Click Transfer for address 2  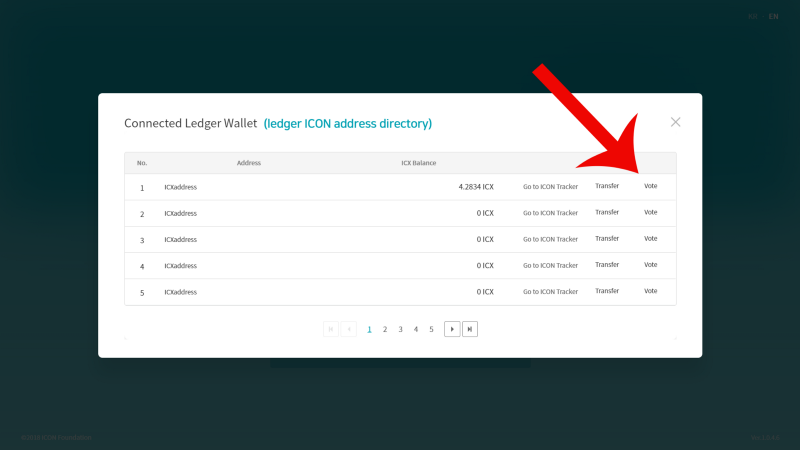coord(607,212)
